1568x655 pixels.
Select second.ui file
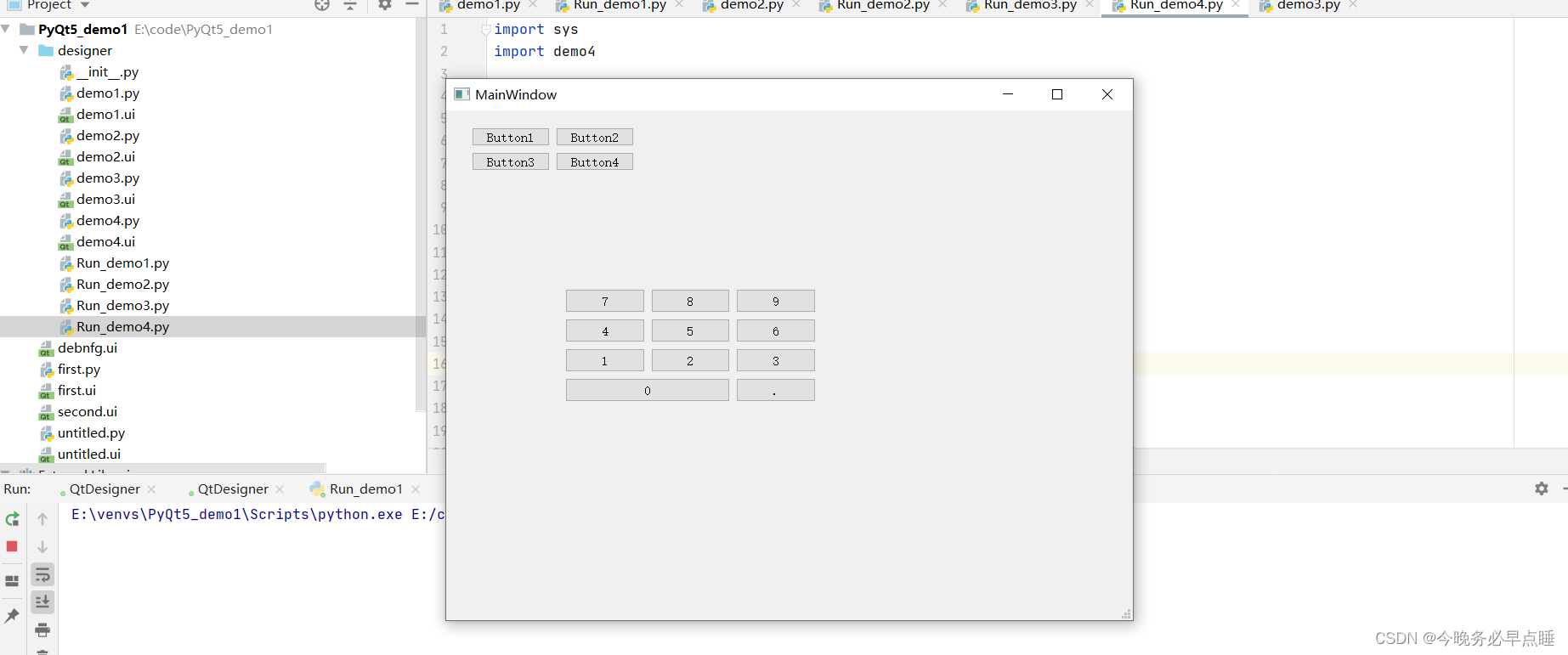click(78, 412)
